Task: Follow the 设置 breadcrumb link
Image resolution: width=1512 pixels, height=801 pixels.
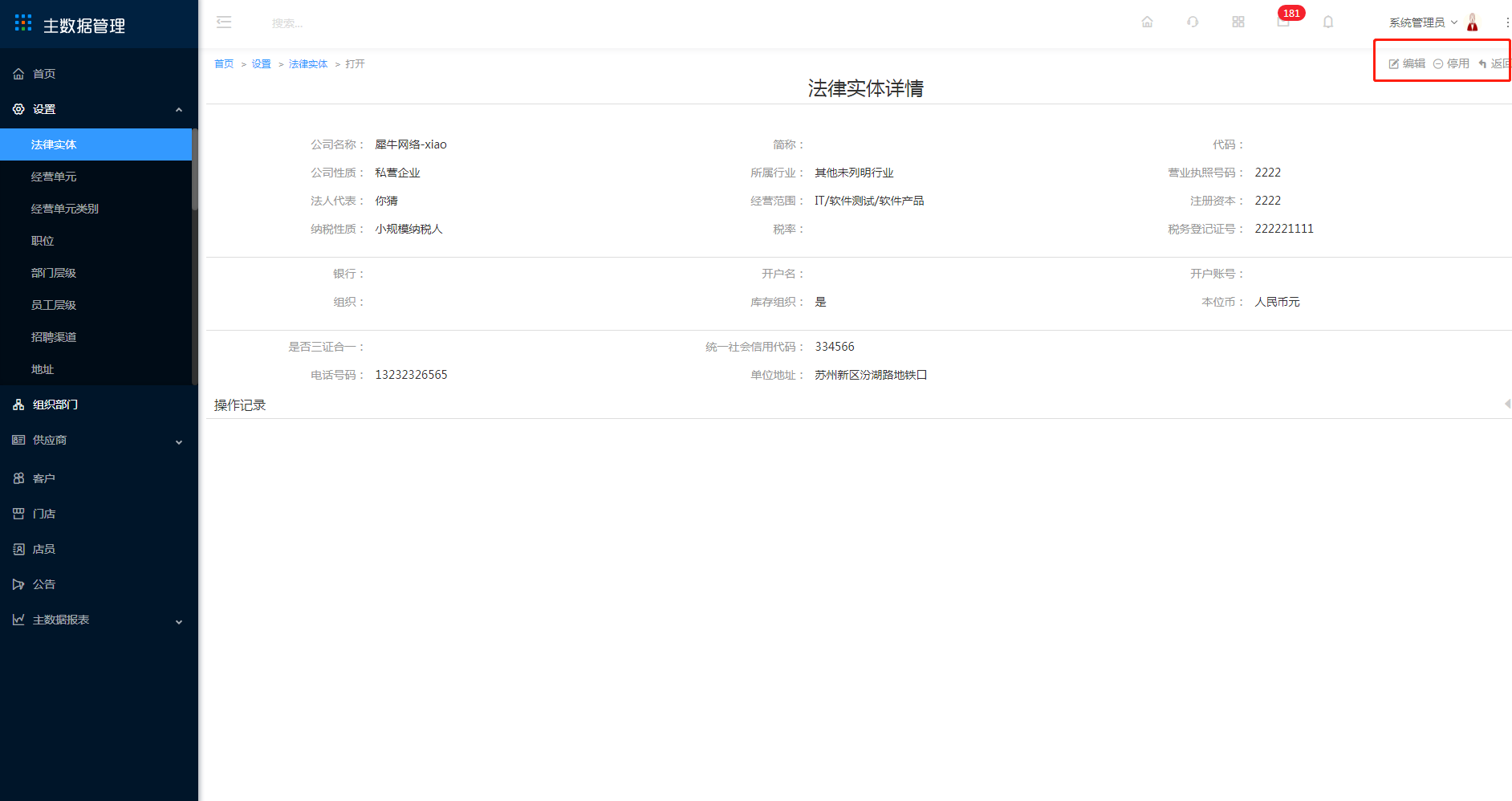Action: point(262,64)
